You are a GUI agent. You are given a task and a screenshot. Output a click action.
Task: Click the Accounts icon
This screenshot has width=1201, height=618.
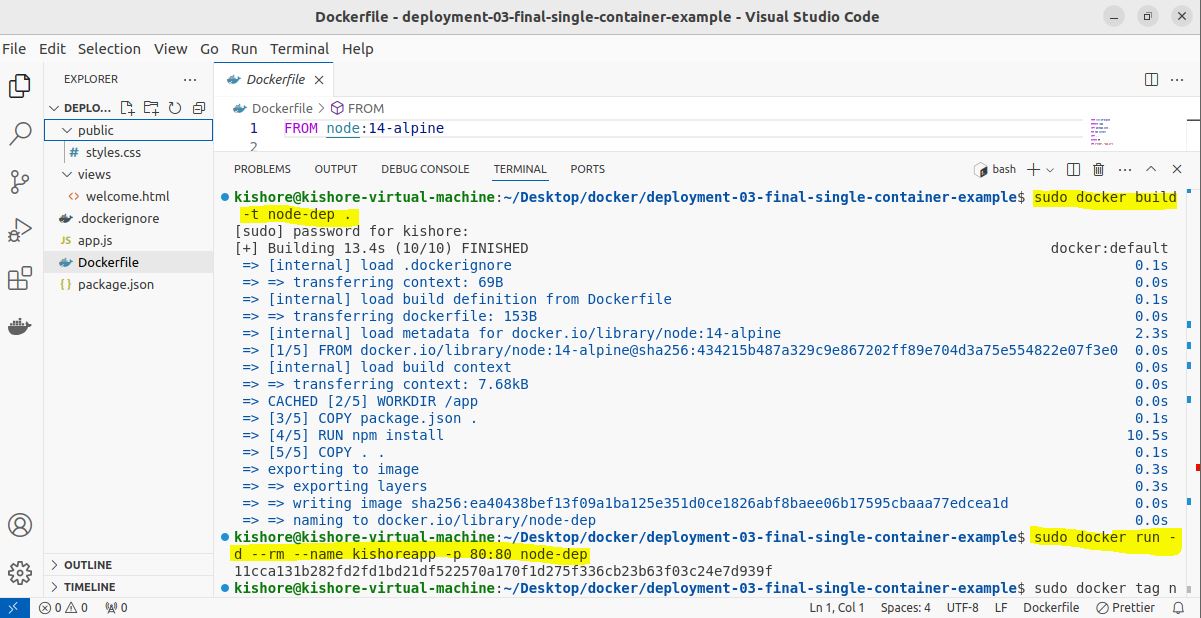click(19, 525)
